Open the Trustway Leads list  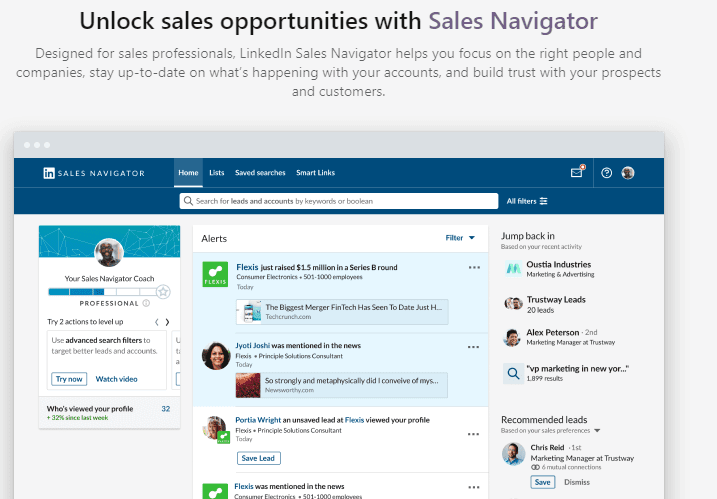coord(556,300)
